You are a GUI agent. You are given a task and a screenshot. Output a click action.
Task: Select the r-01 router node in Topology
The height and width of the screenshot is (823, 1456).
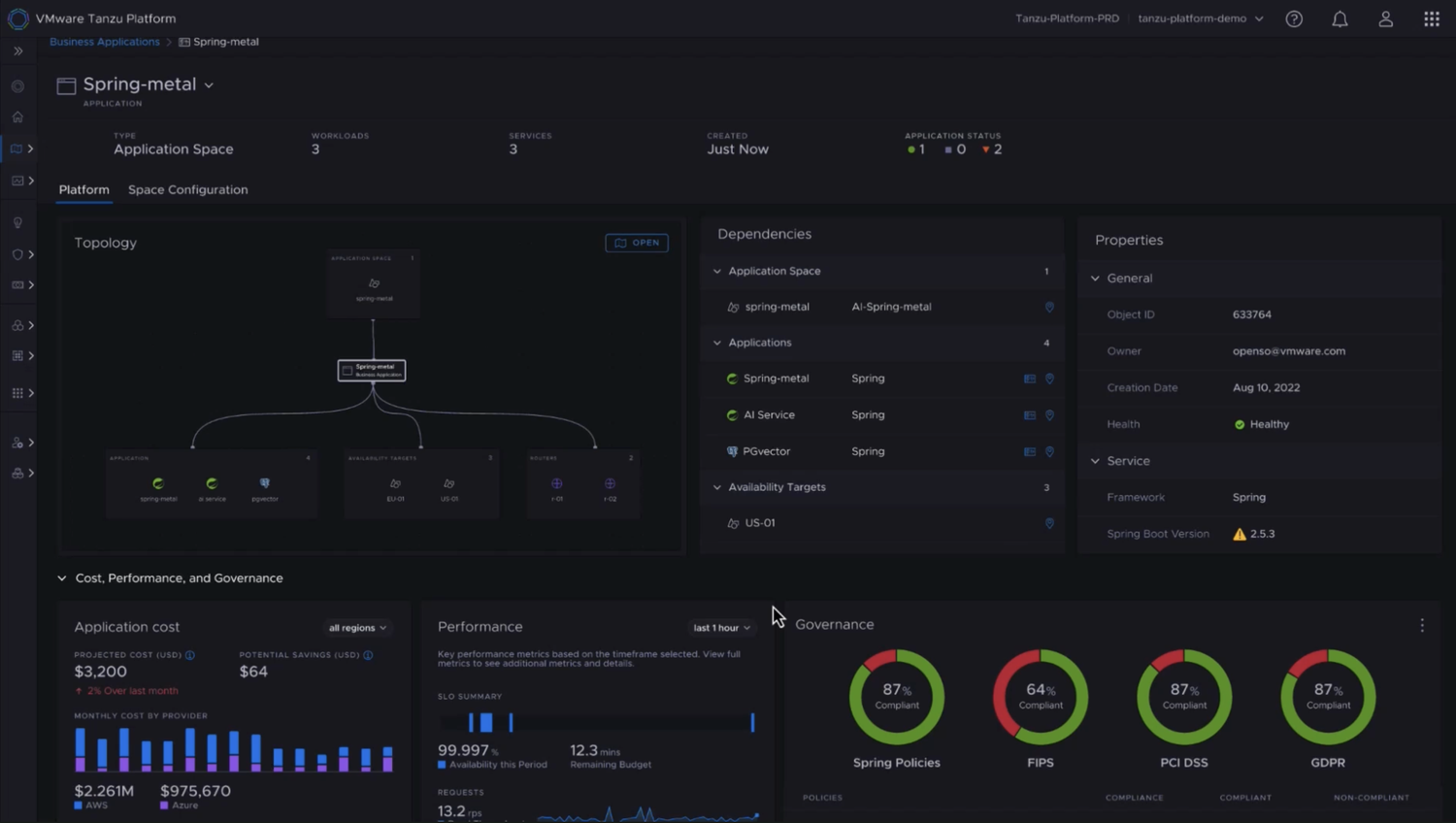(x=556, y=487)
